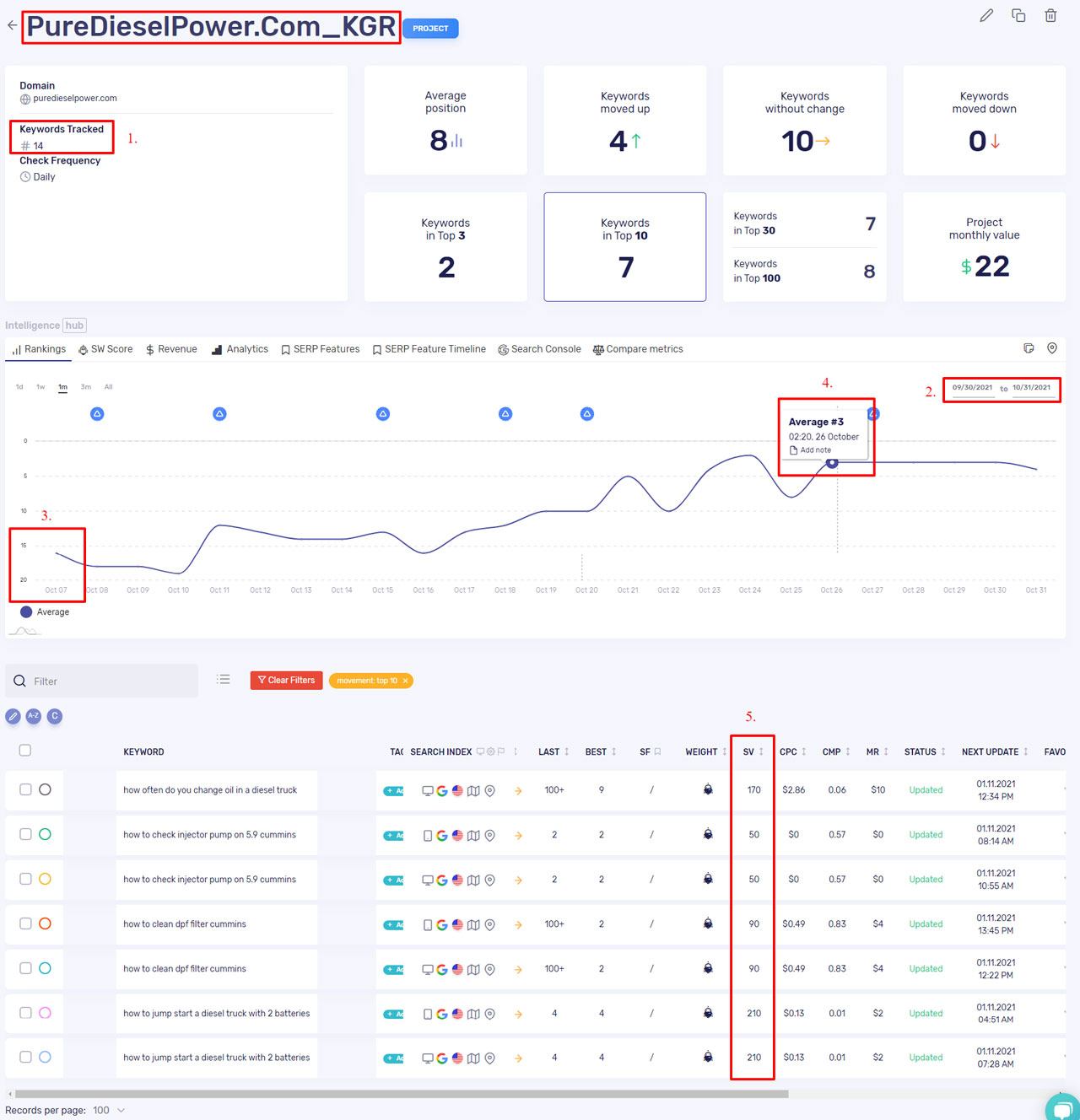Click the list view icon next to Filter box
Image resolution: width=1080 pixels, height=1120 pixels.
click(x=224, y=679)
